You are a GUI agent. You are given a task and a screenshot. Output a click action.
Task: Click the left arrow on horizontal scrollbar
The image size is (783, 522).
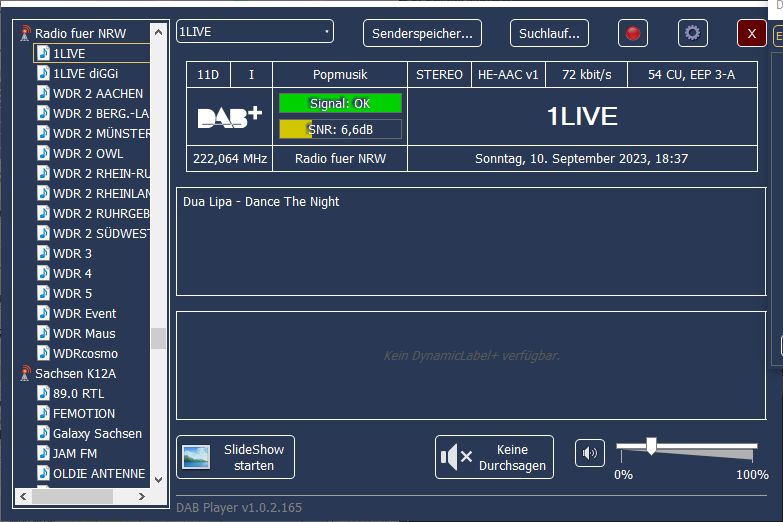[x=23, y=496]
